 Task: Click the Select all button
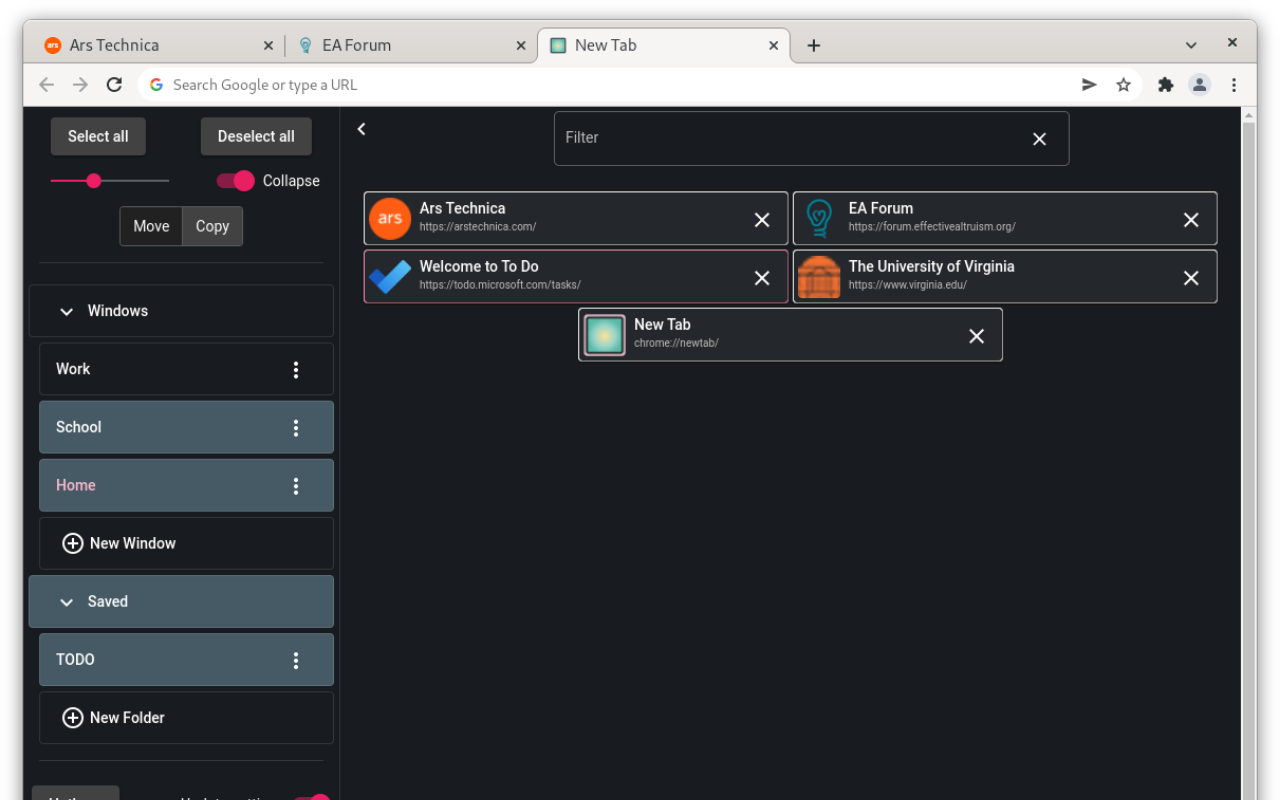click(98, 137)
